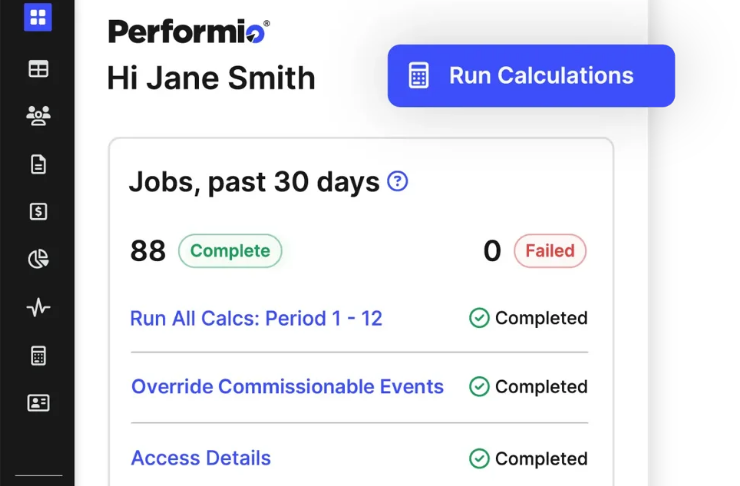Open the Access Details job link
Image resolution: width=740 pixels, height=486 pixels.
(201, 458)
